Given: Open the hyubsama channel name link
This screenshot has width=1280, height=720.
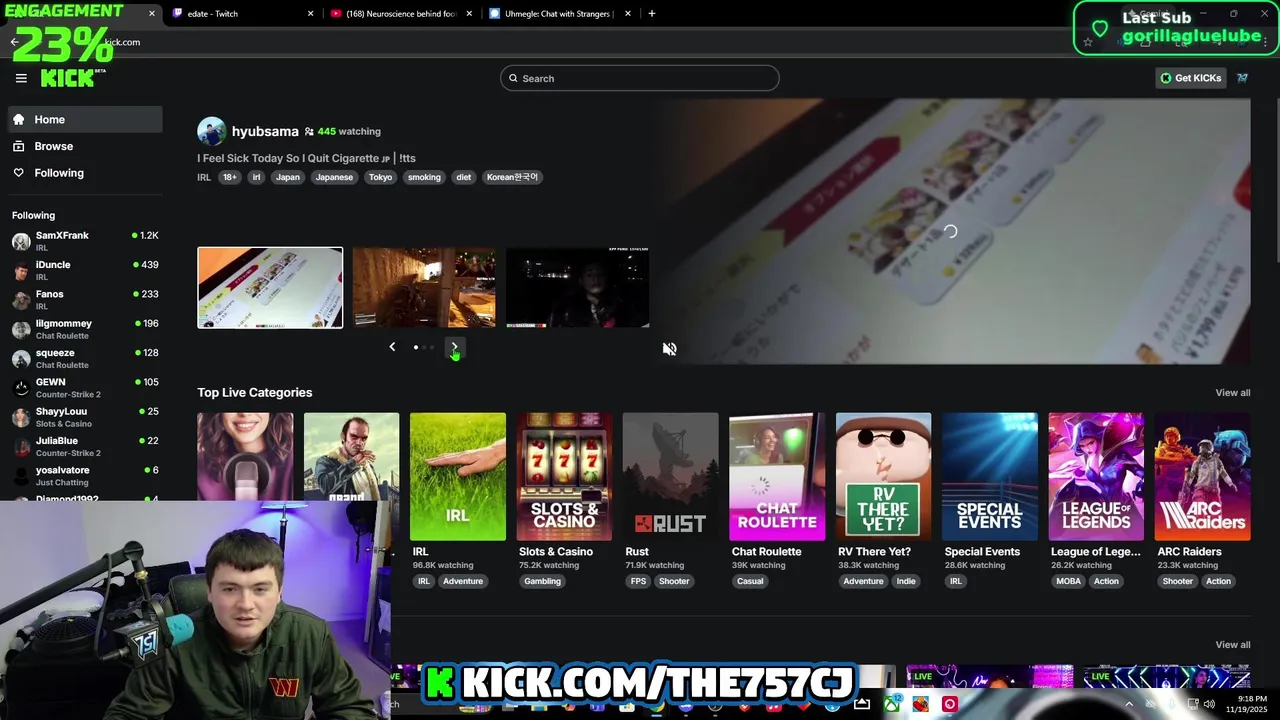Looking at the screenshot, I should click(265, 131).
